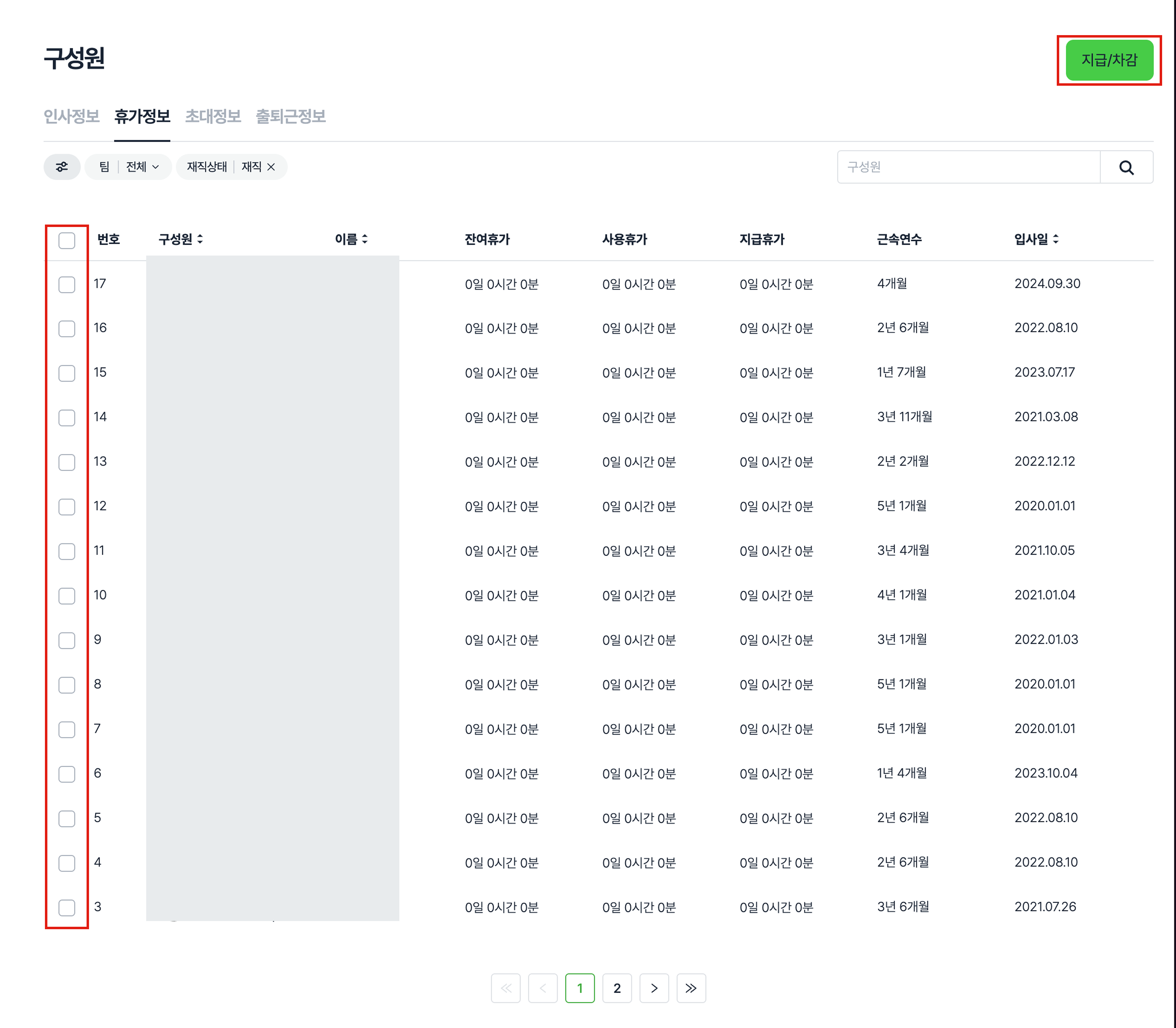Screen dimensions: 1176x1028
Task: Tick the checkbox for row 3
Action: pyautogui.click(x=67, y=908)
